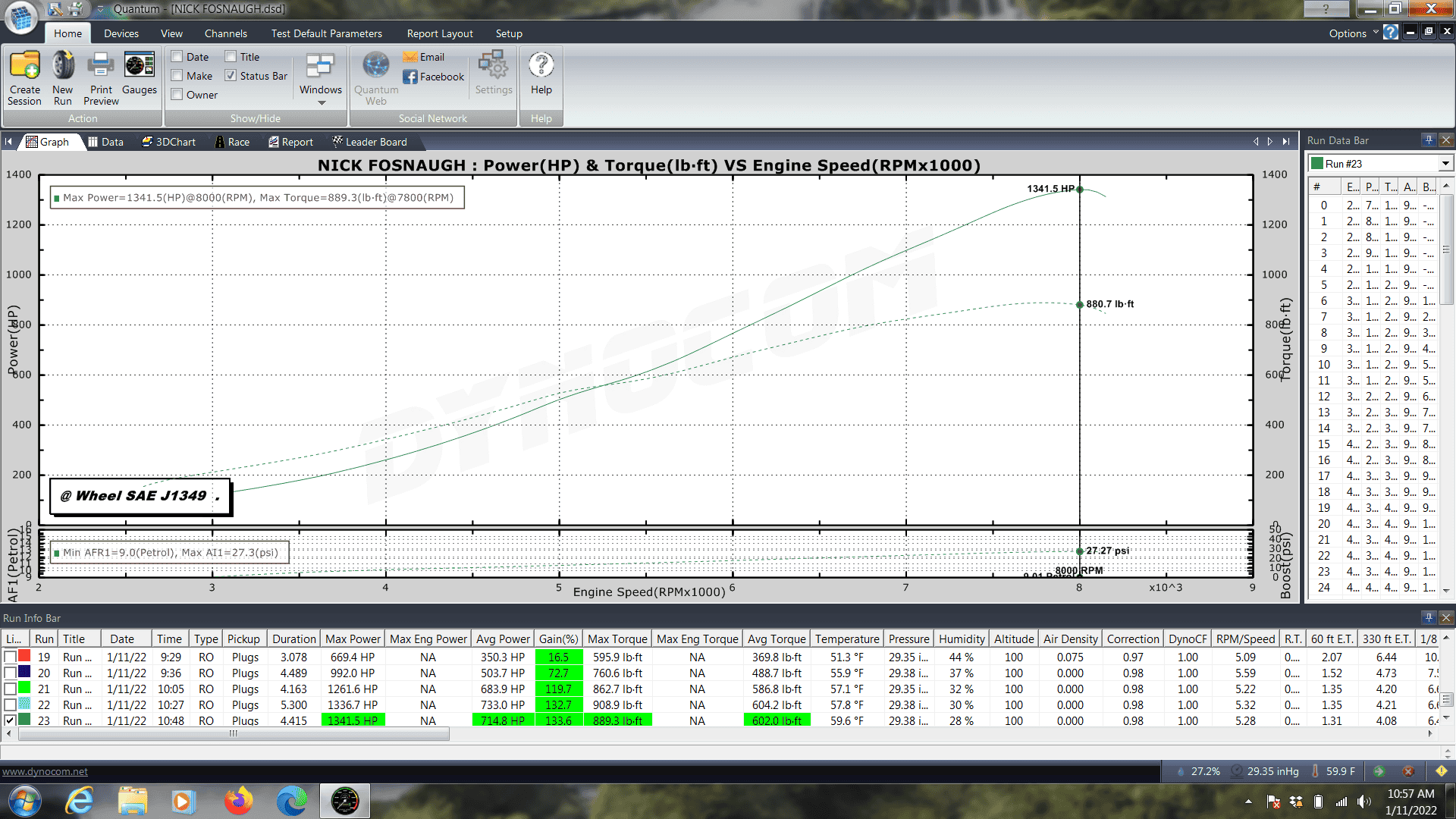Enable the Date checkbox
Image resolution: width=1456 pixels, height=819 pixels.
coord(177,57)
